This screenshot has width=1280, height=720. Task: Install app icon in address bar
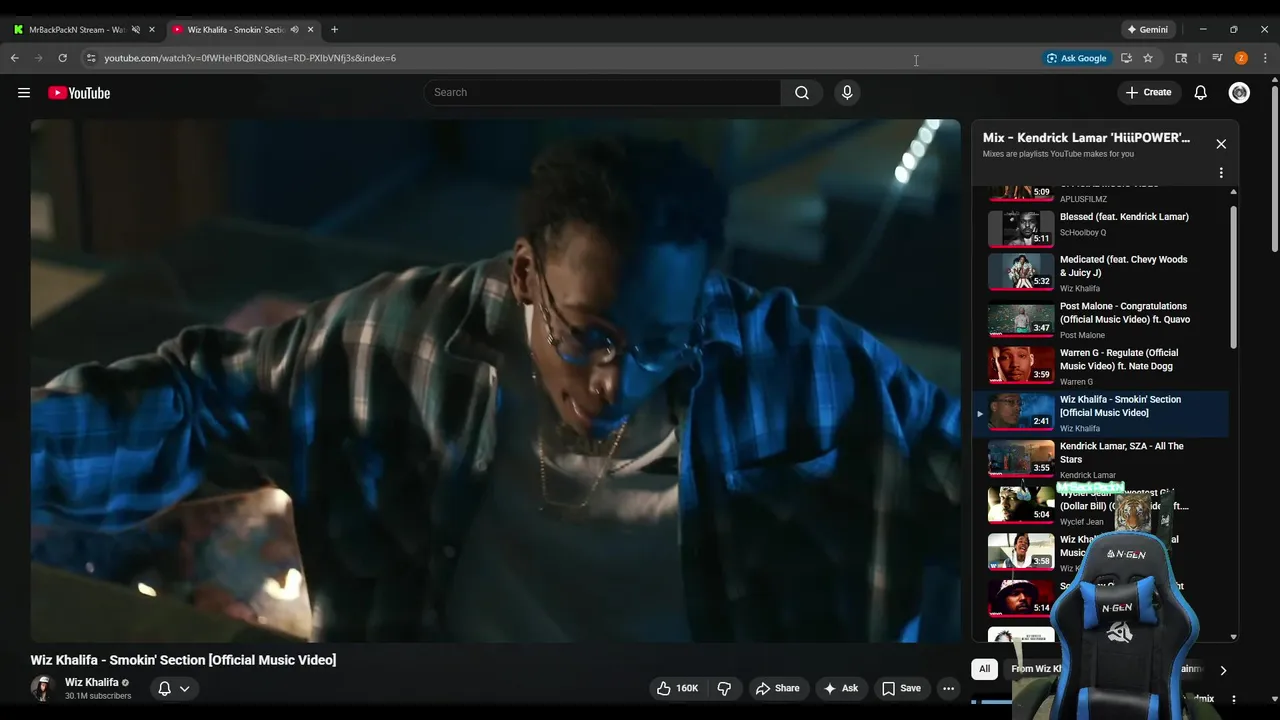[x=1126, y=58]
